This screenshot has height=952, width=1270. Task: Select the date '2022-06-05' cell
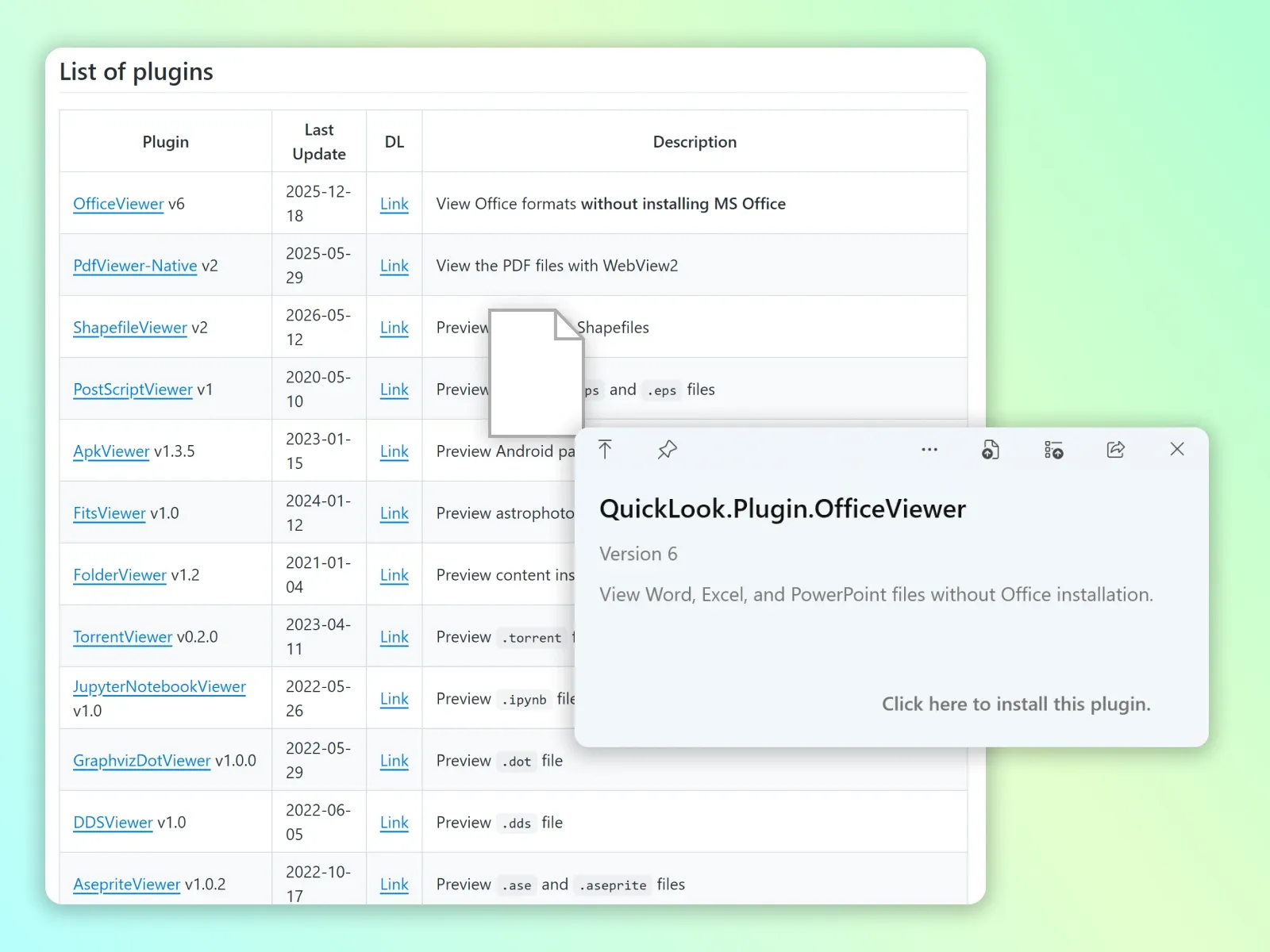[x=318, y=823]
